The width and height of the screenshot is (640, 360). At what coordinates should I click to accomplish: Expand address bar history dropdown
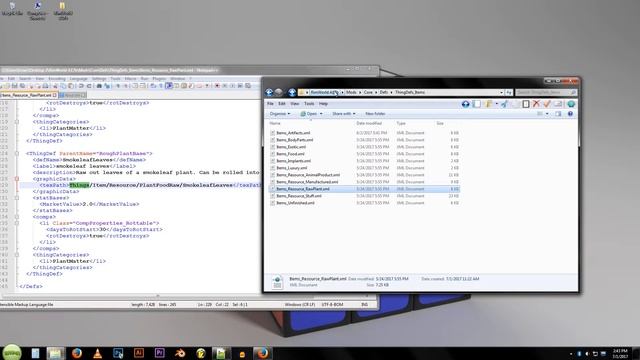click(x=501, y=93)
